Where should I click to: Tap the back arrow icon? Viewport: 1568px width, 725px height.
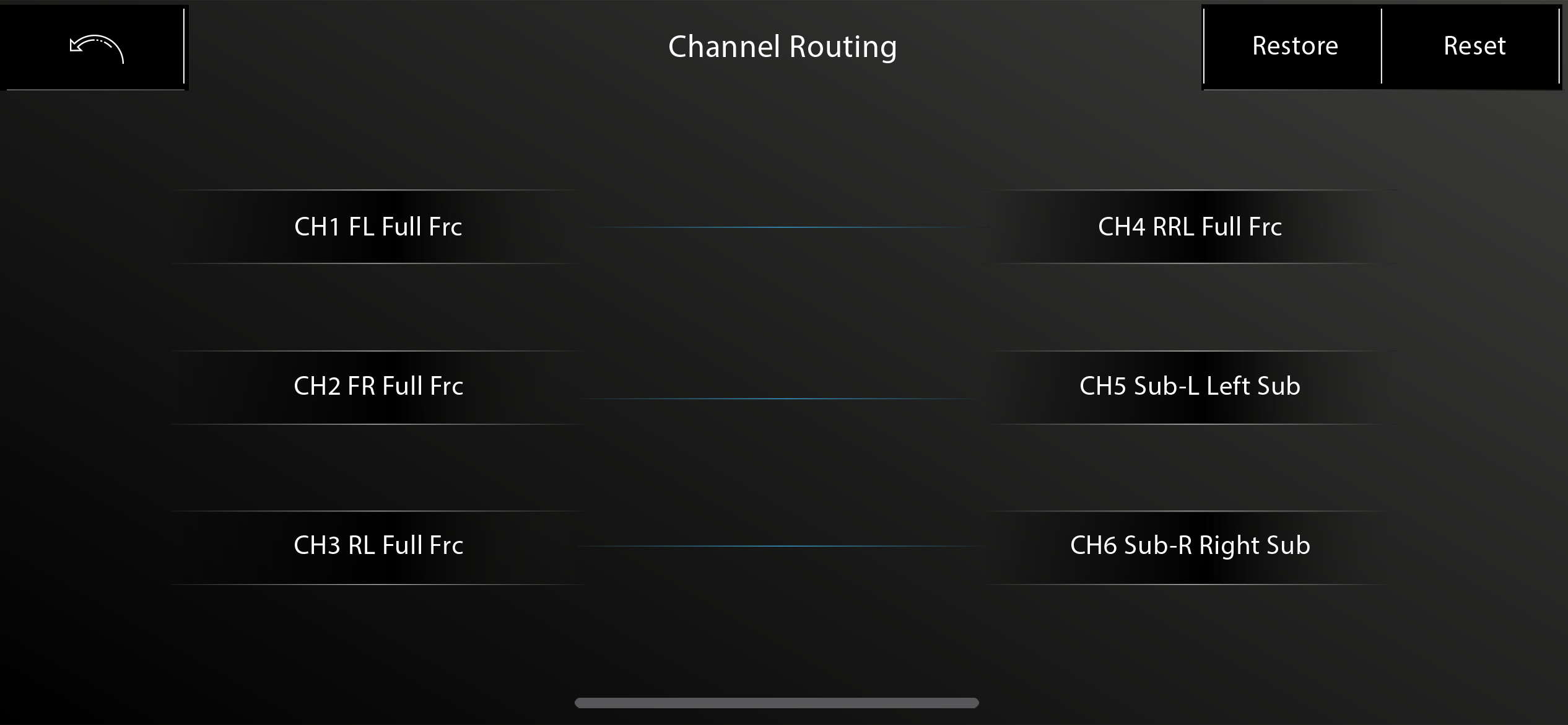click(x=97, y=49)
